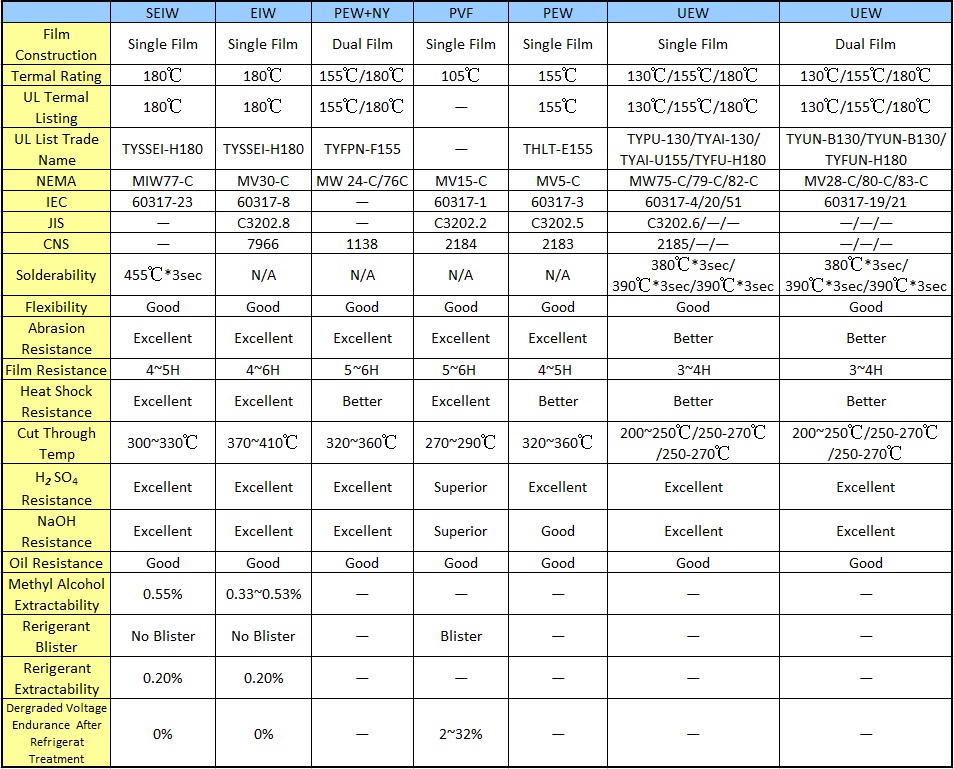Click the 105℃ thermal rating cell

460,76
